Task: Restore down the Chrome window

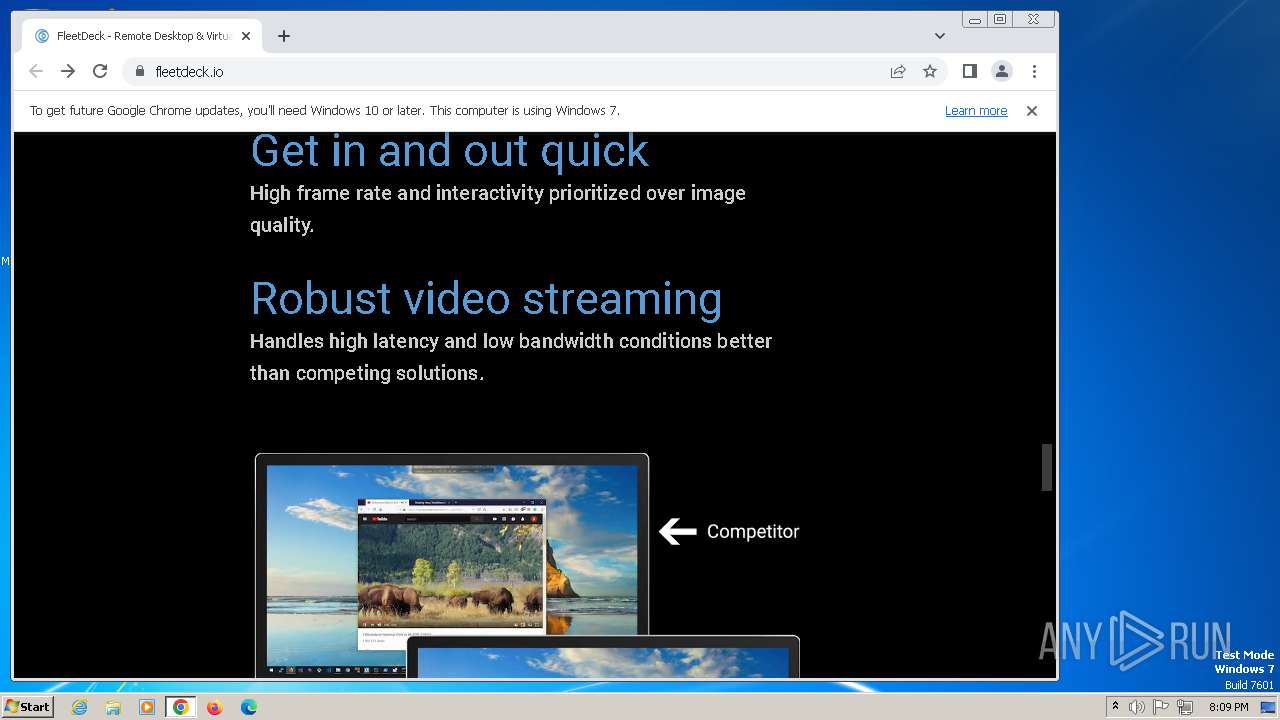Action: coord(999,19)
